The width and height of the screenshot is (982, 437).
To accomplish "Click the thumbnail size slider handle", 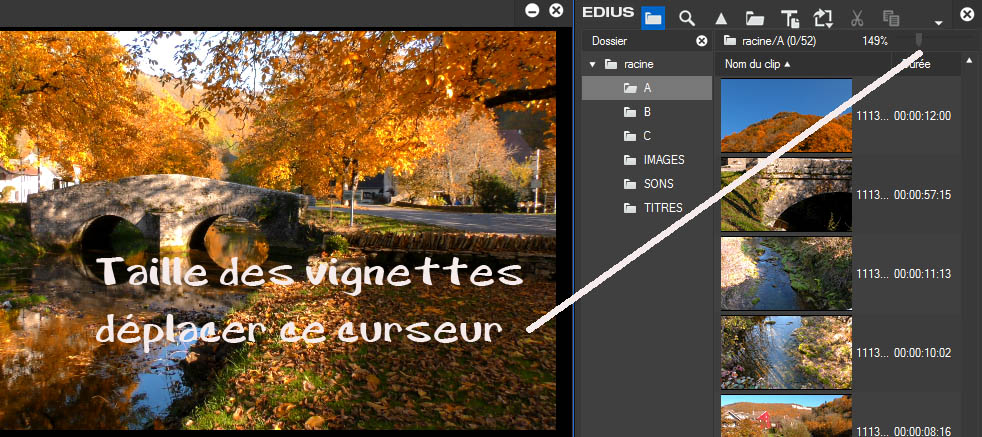I will 919,41.
